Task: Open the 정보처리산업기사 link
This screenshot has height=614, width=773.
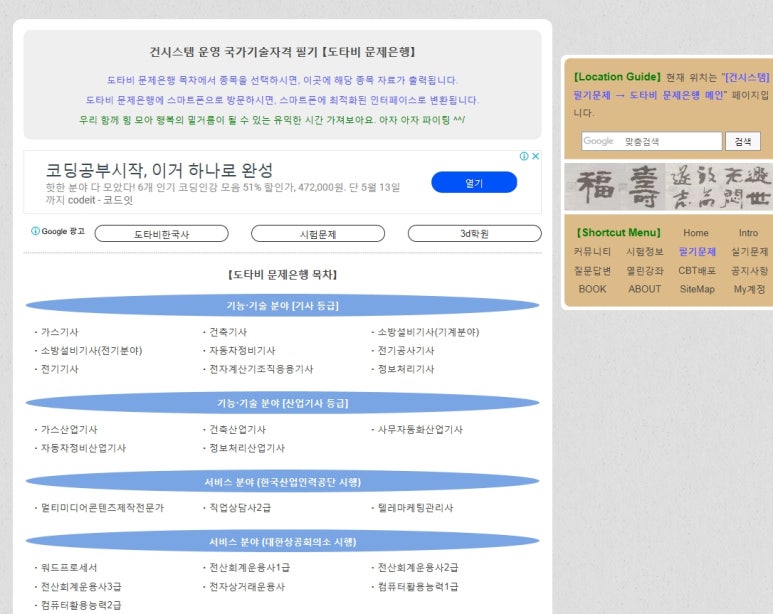Action: tap(247, 448)
